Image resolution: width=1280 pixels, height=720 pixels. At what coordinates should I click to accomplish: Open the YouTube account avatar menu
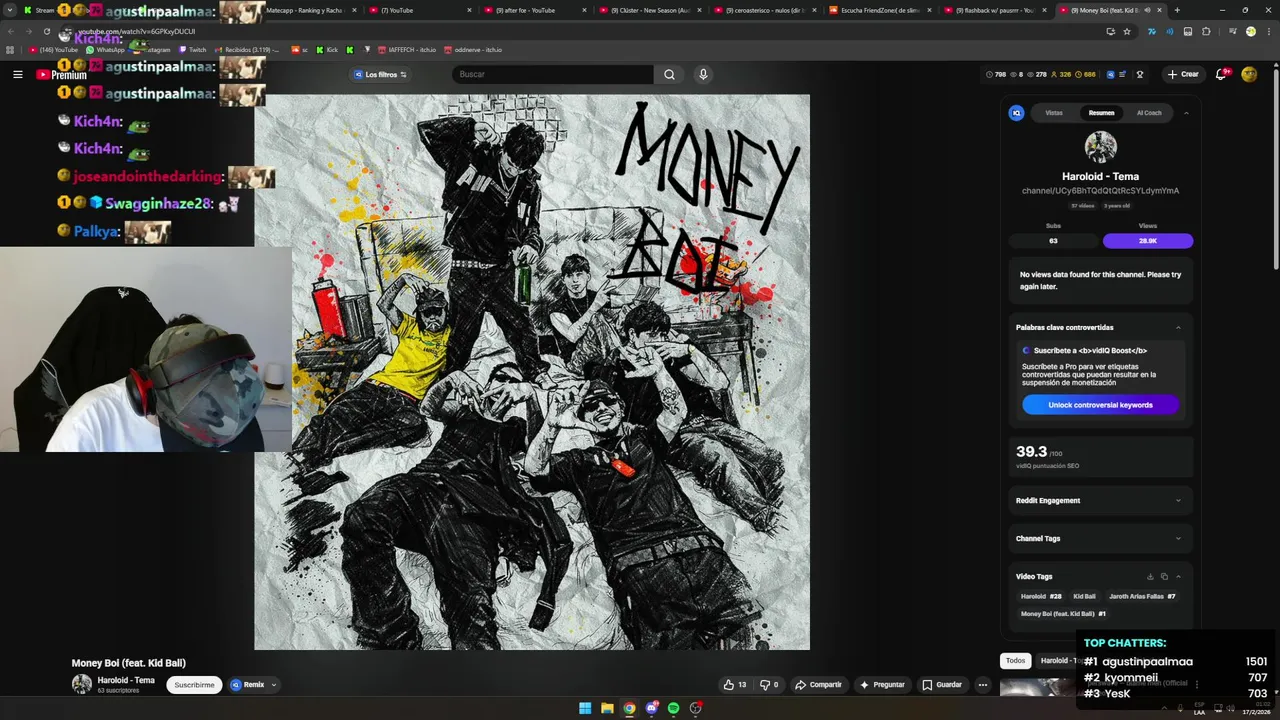click(1249, 74)
